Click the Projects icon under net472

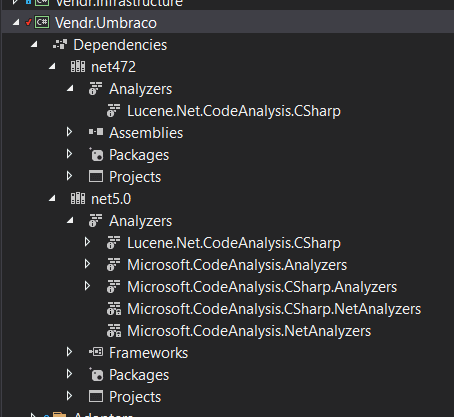point(96,176)
